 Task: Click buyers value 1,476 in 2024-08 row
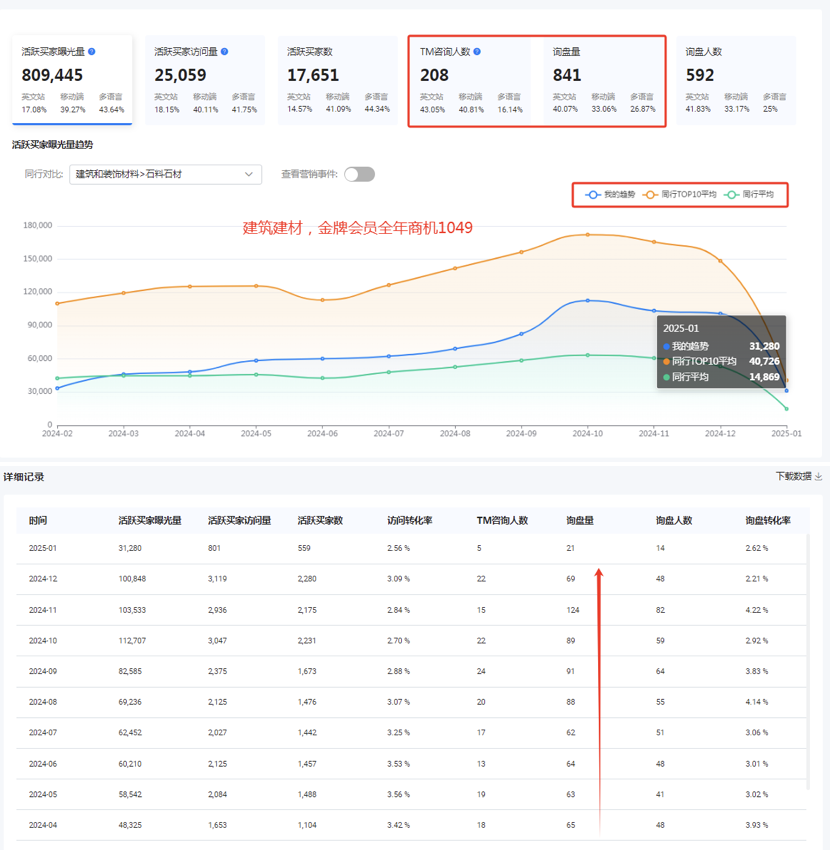coord(307,702)
